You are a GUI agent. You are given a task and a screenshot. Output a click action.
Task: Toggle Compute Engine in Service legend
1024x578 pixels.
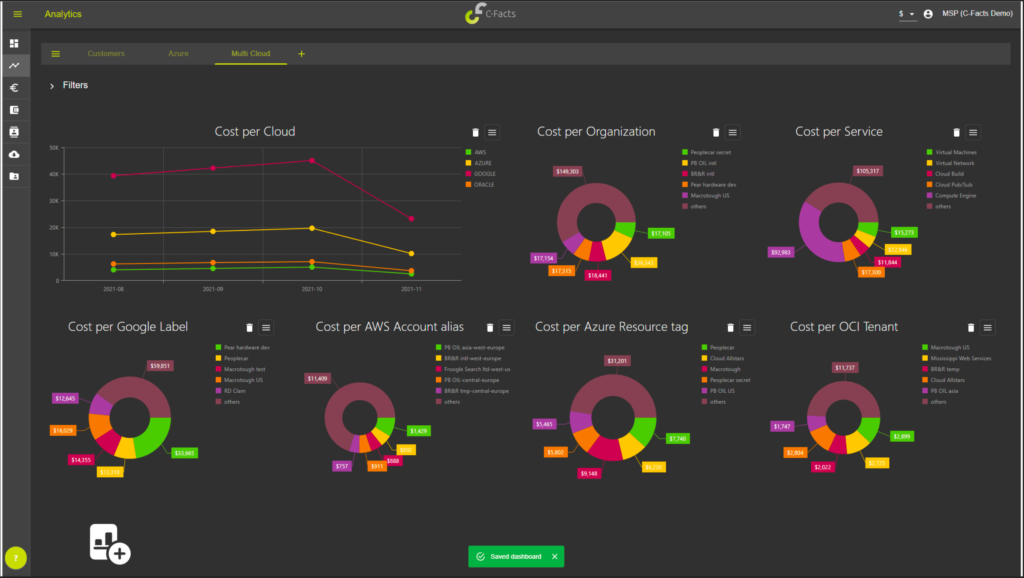click(952, 195)
